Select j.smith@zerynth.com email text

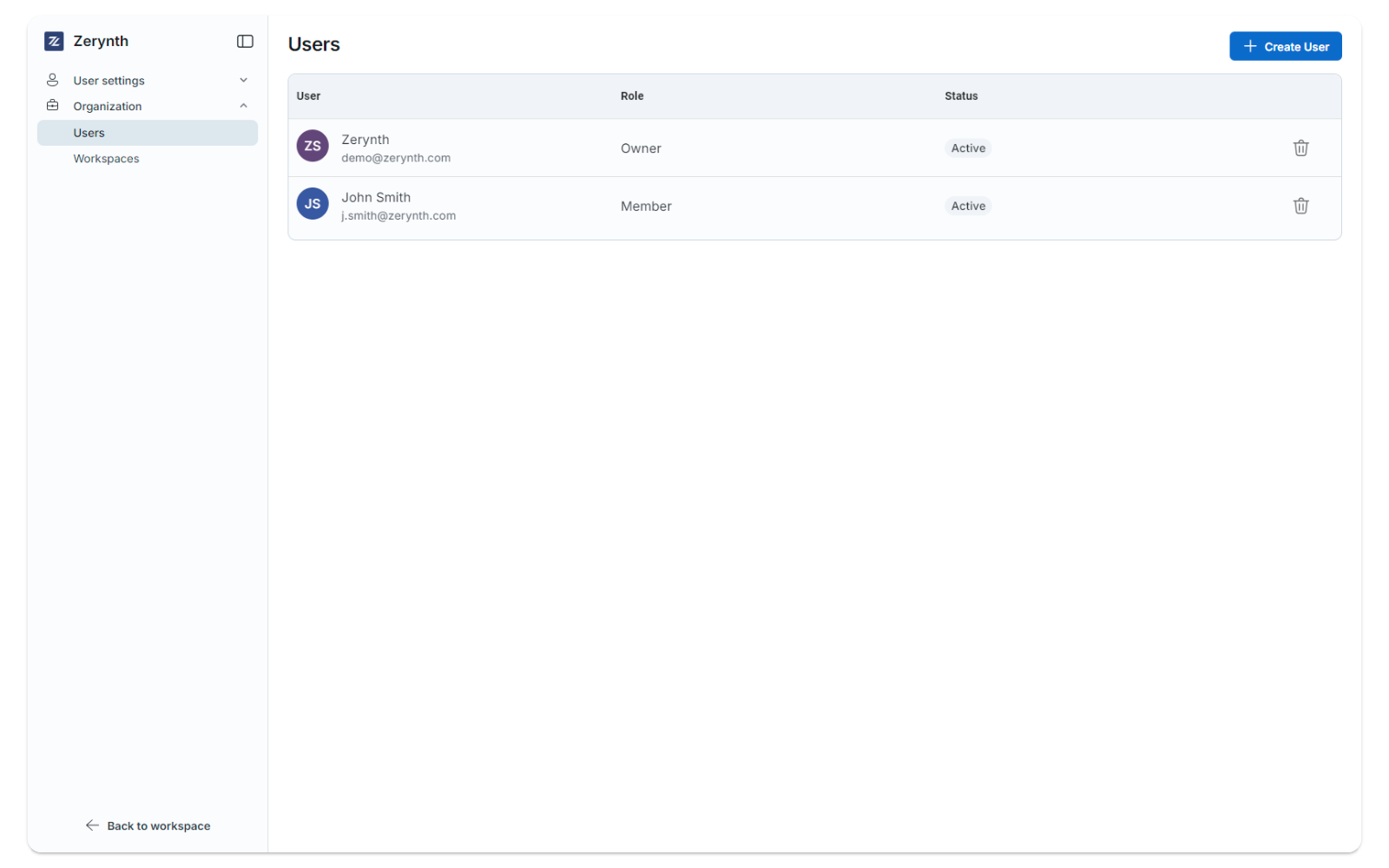tap(398, 216)
